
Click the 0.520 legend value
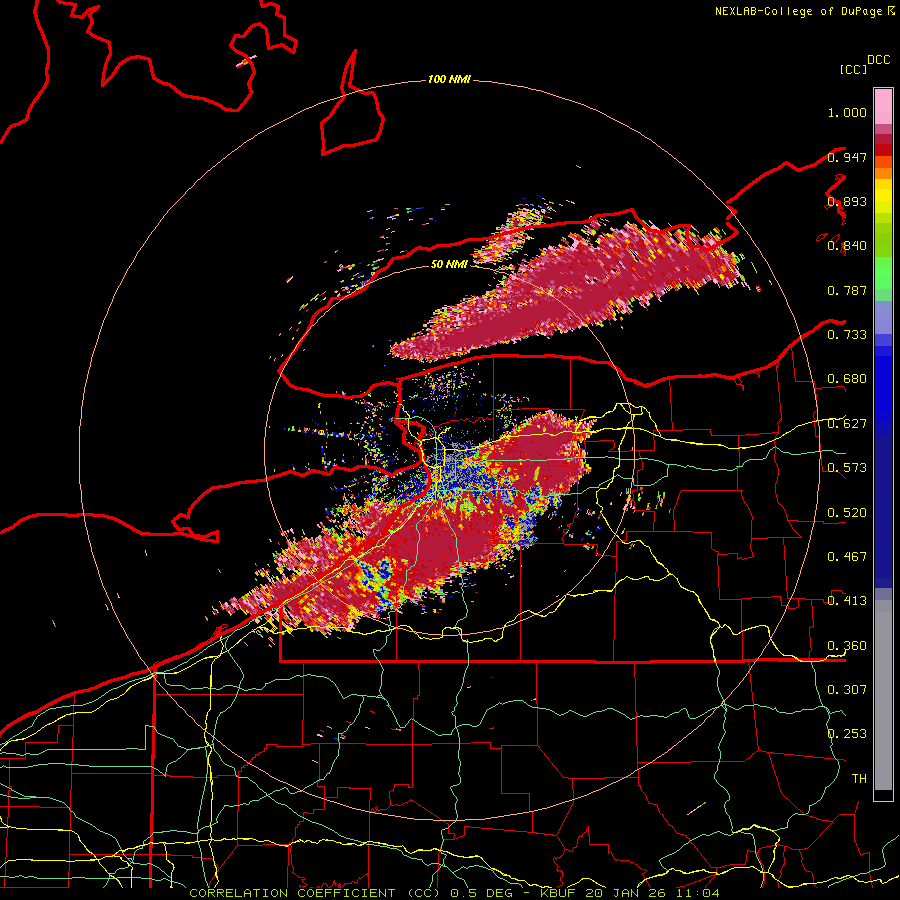tap(847, 513)
